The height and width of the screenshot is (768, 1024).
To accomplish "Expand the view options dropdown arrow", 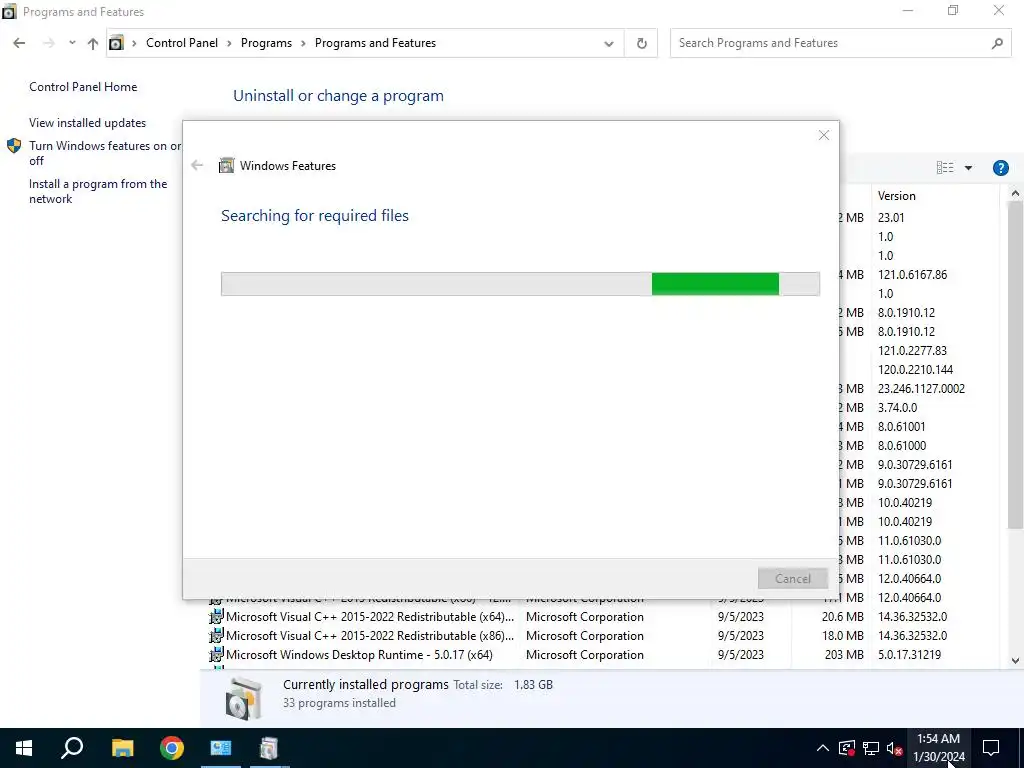I will (x=968, y=168).
